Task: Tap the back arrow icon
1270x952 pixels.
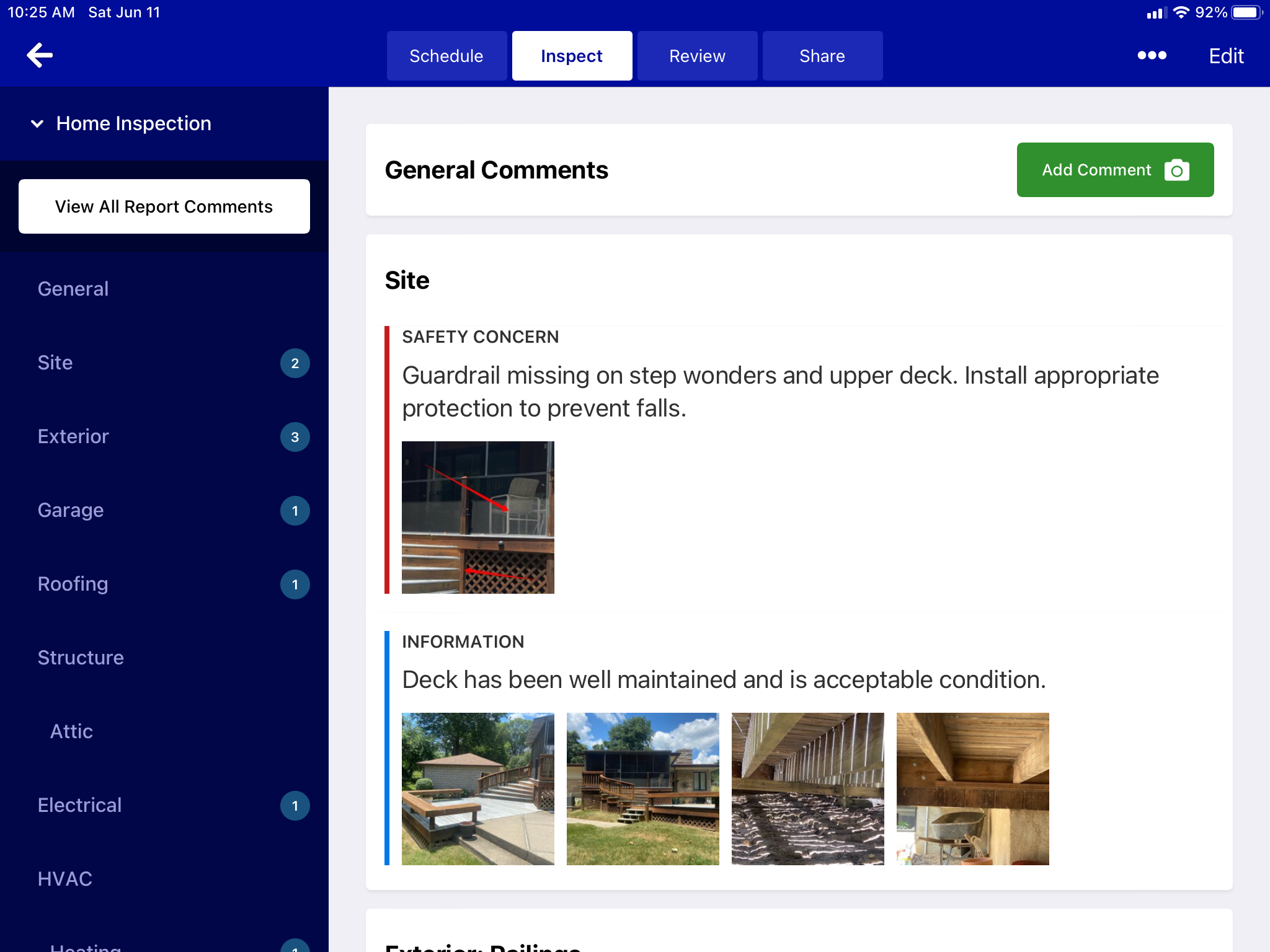Action: coord(40,55)
